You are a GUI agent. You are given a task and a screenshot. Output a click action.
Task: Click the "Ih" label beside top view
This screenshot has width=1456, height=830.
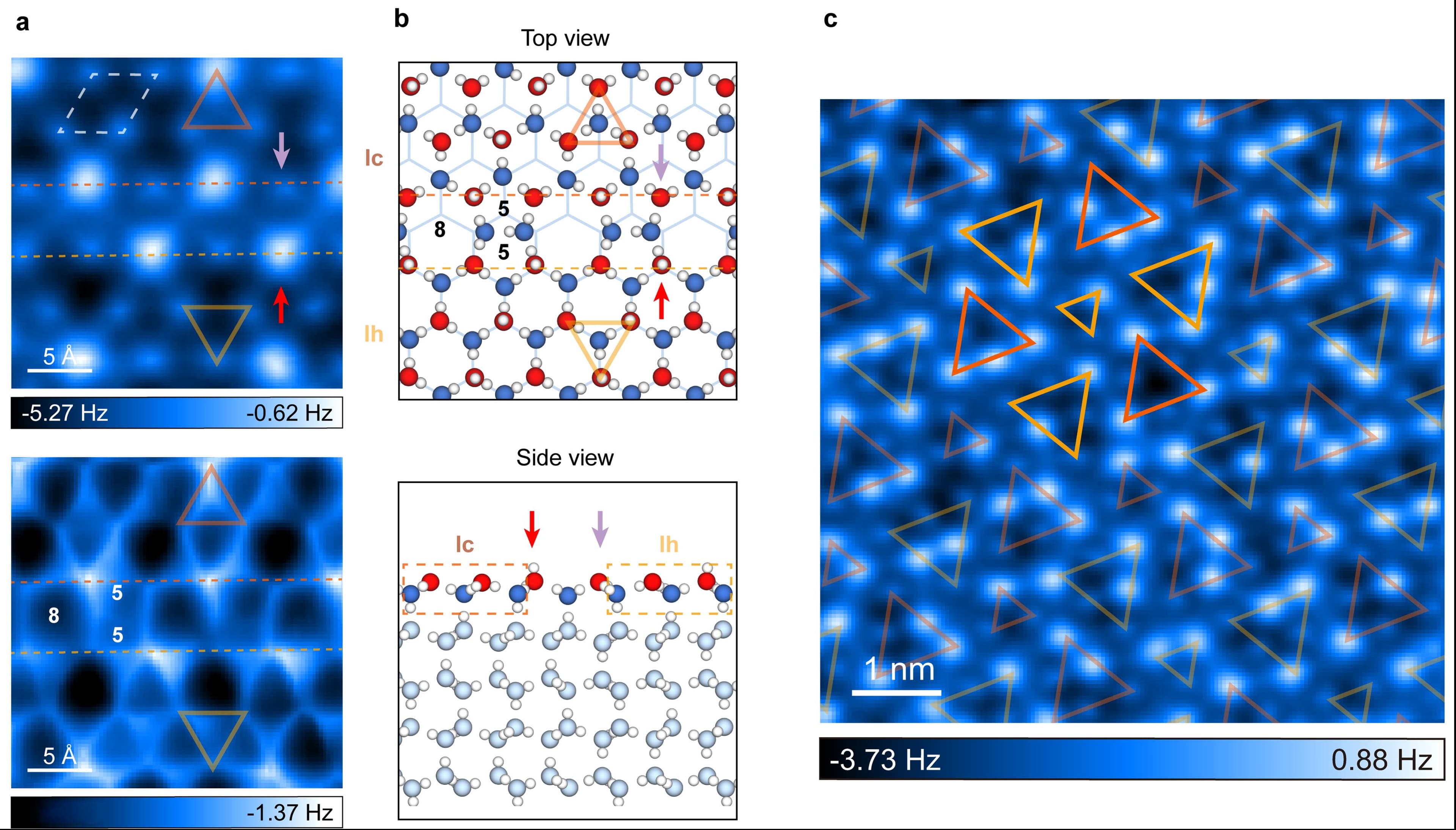tap(373, 334)
